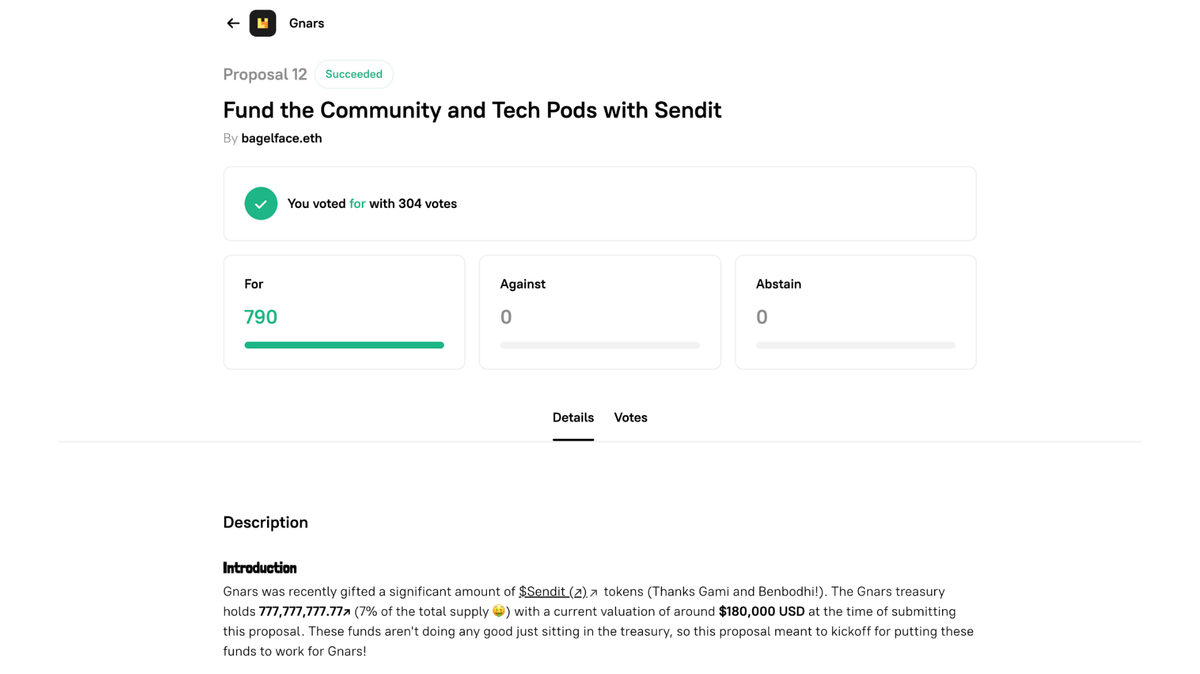Click the Abstain votes progress bar
This screenshot has width=1200, height=674.
coord(856,345)
